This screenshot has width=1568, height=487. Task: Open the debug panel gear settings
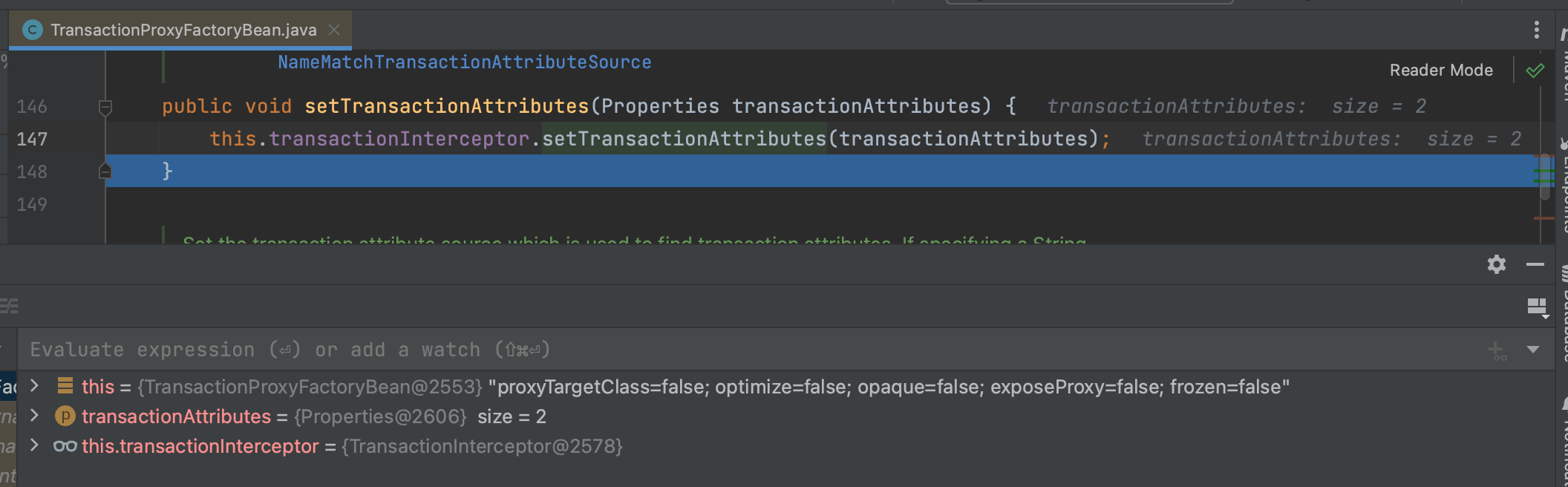point(1496,264)
